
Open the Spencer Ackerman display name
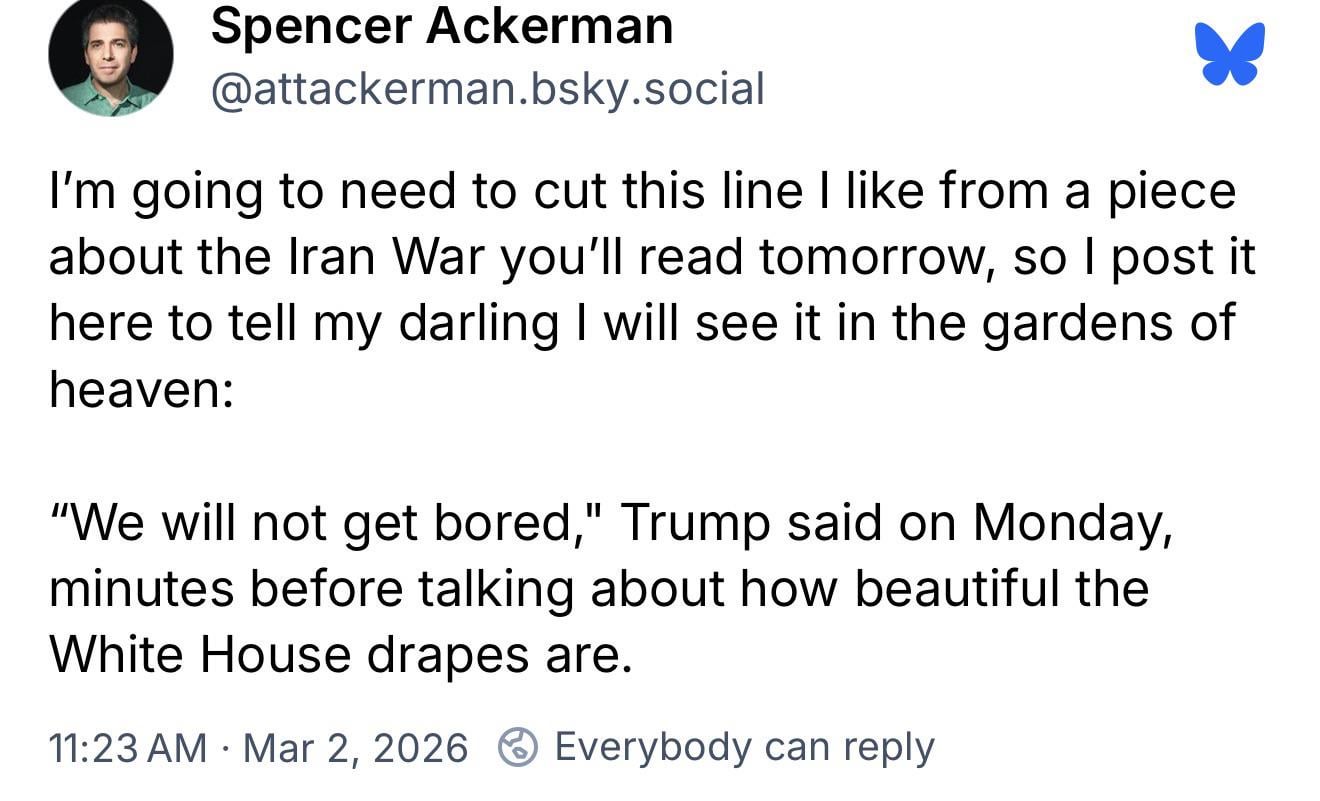point(442,26)
